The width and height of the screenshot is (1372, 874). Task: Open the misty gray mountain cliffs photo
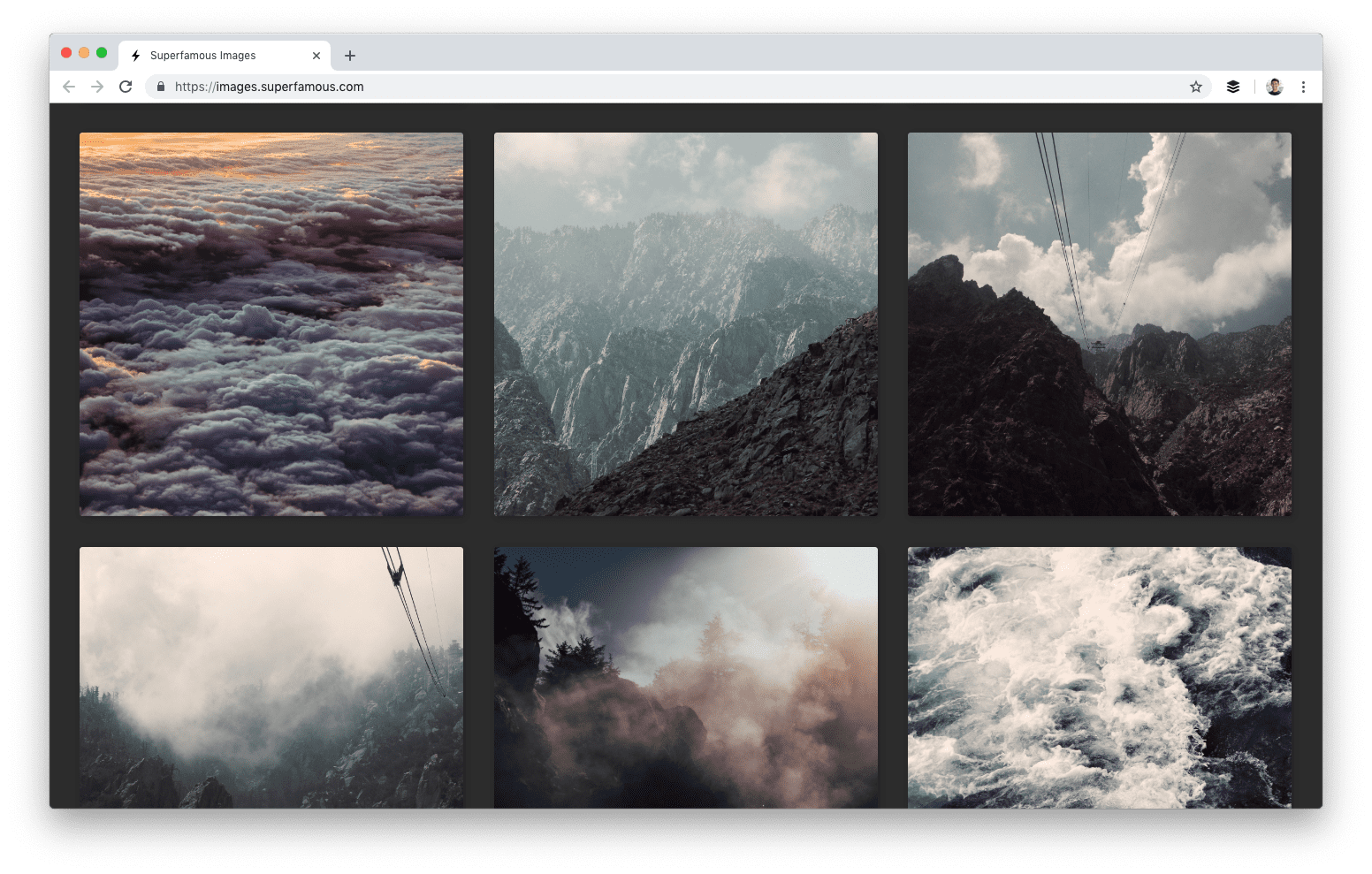click(685, 324)
